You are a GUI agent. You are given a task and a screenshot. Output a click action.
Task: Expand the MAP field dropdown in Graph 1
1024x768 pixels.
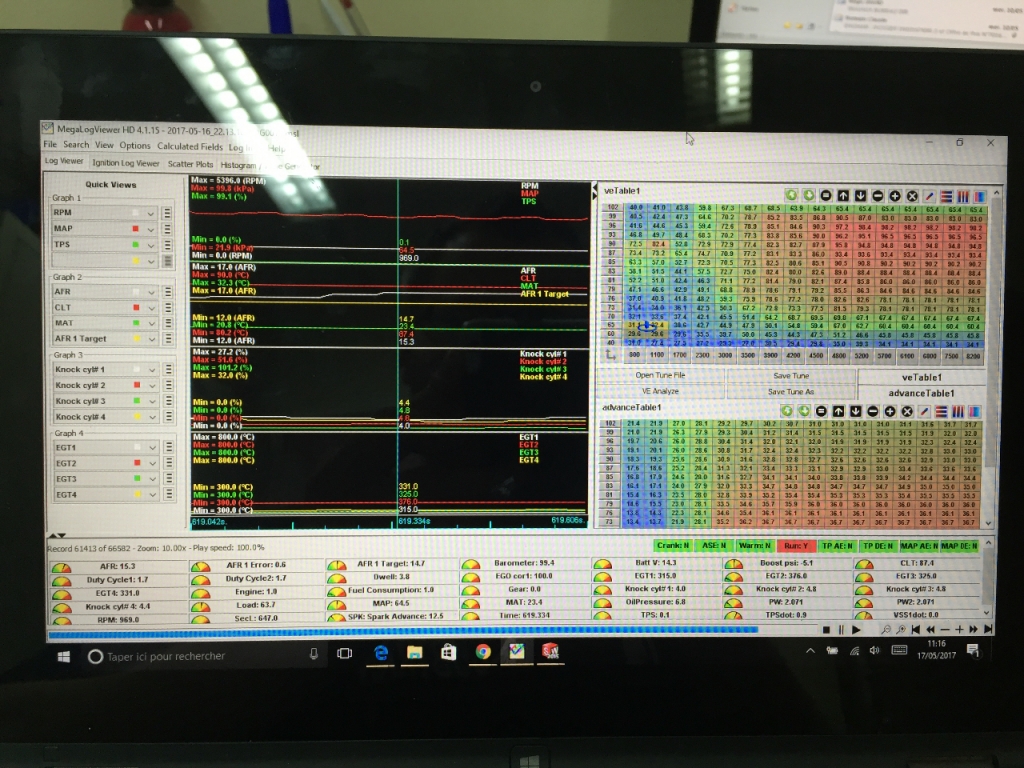pos(151,229)
